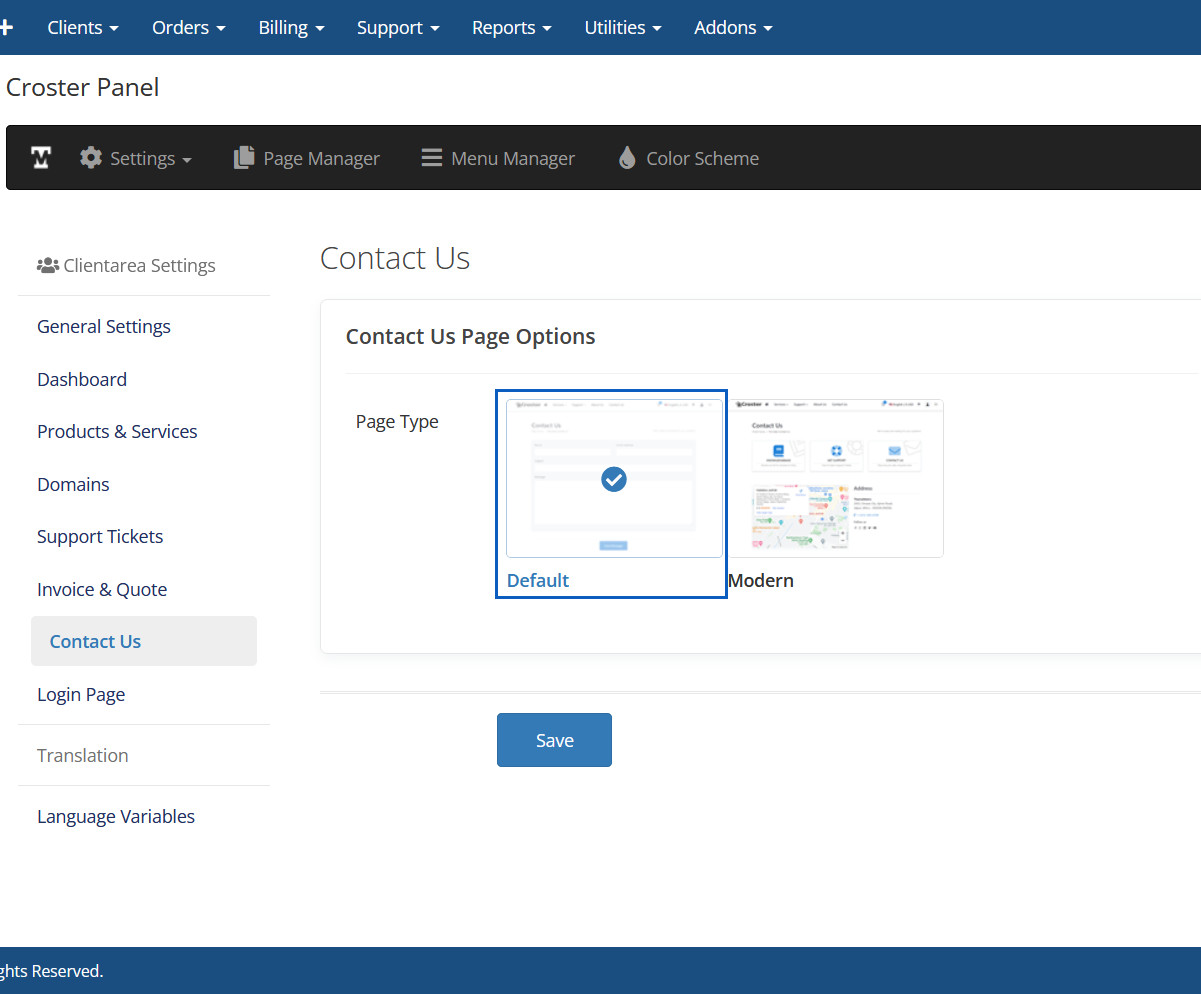Click the Croster T logo icon

[x=41, y=158]
